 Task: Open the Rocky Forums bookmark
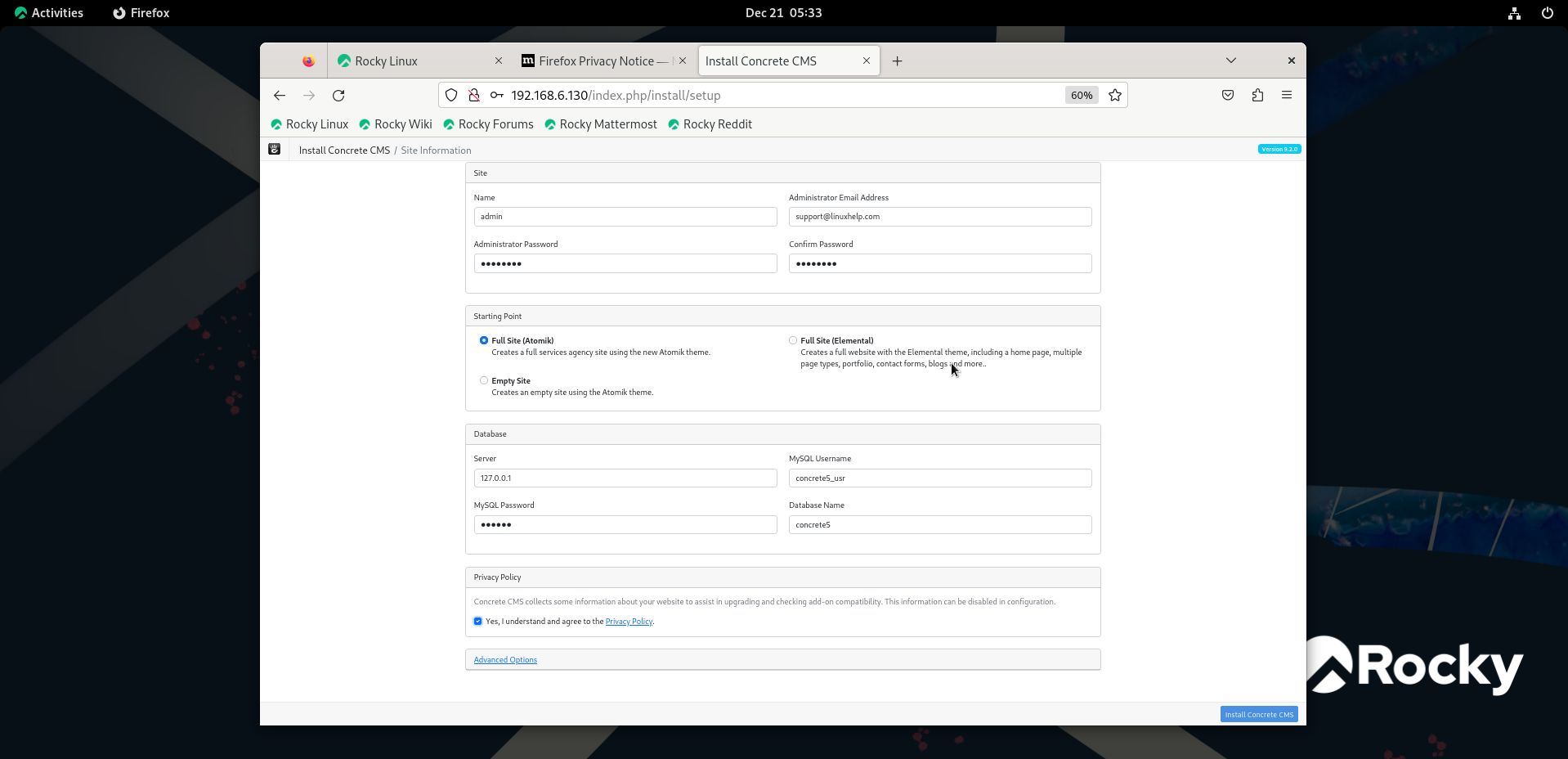(488, 124)
